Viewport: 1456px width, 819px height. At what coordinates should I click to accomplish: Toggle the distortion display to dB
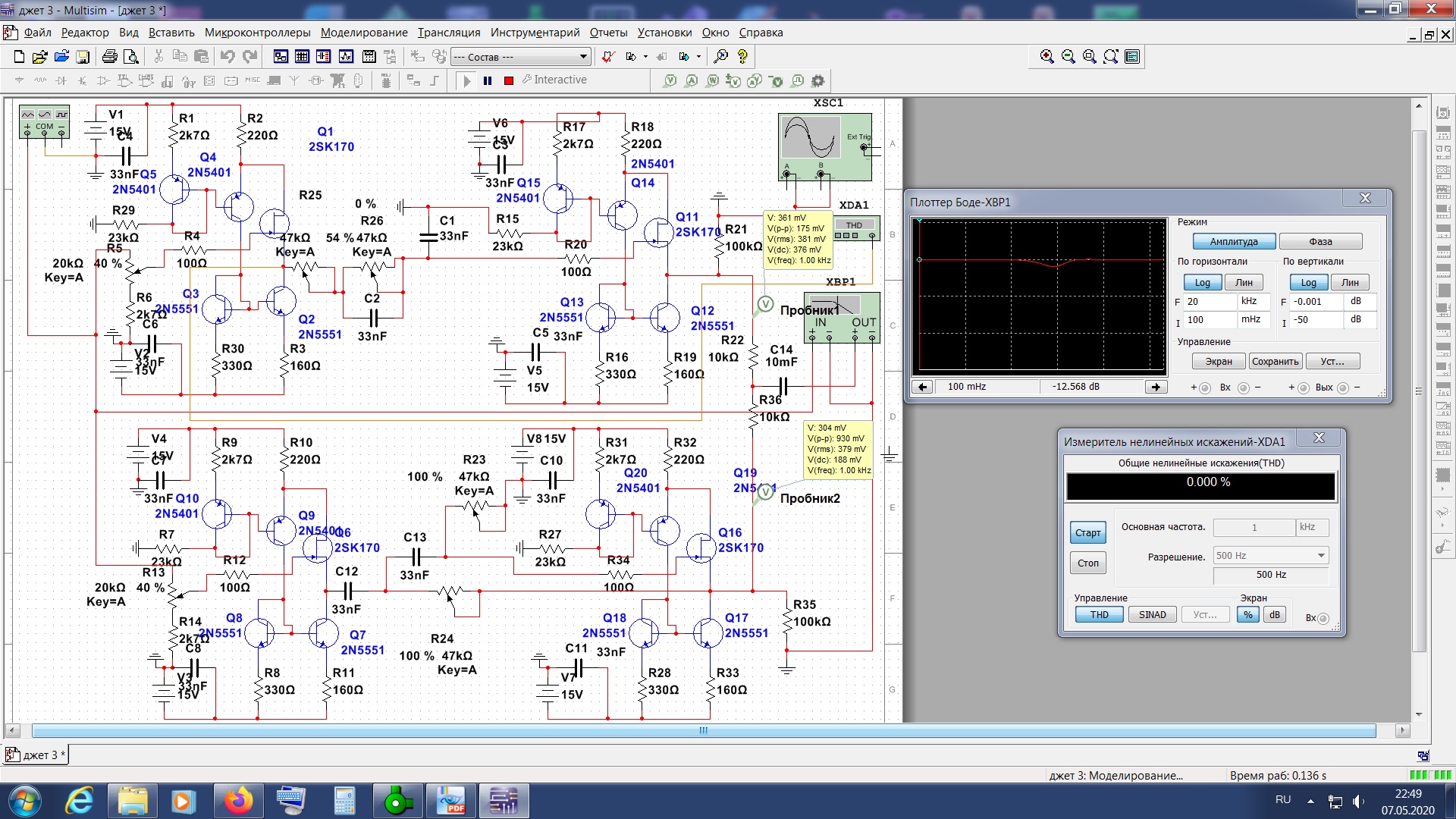1275,615
